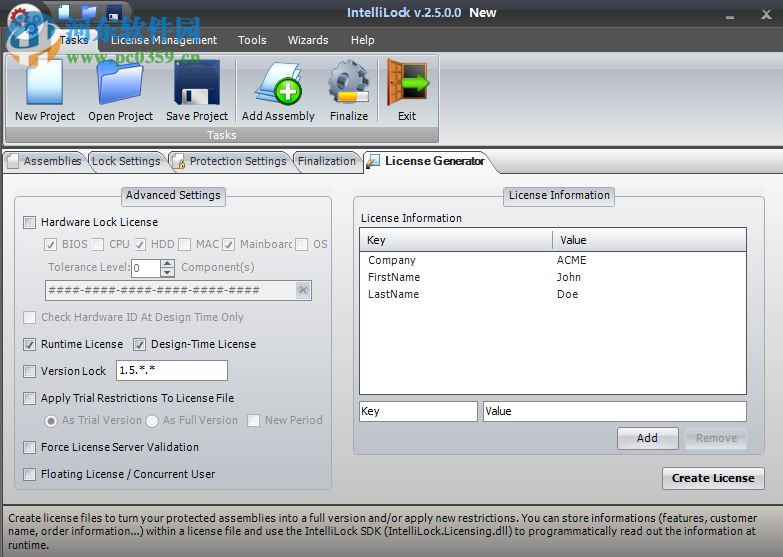Switch to the Assemblies tab
This screenshot has height=557, width=783.
45,161
